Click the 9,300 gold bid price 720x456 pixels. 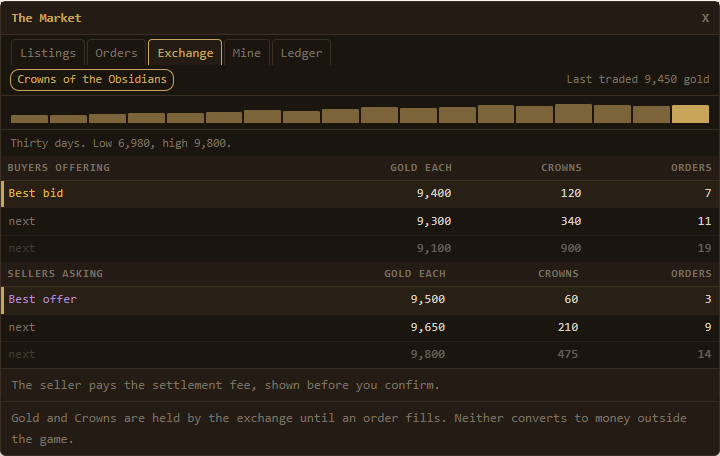[x=433, y=221]
